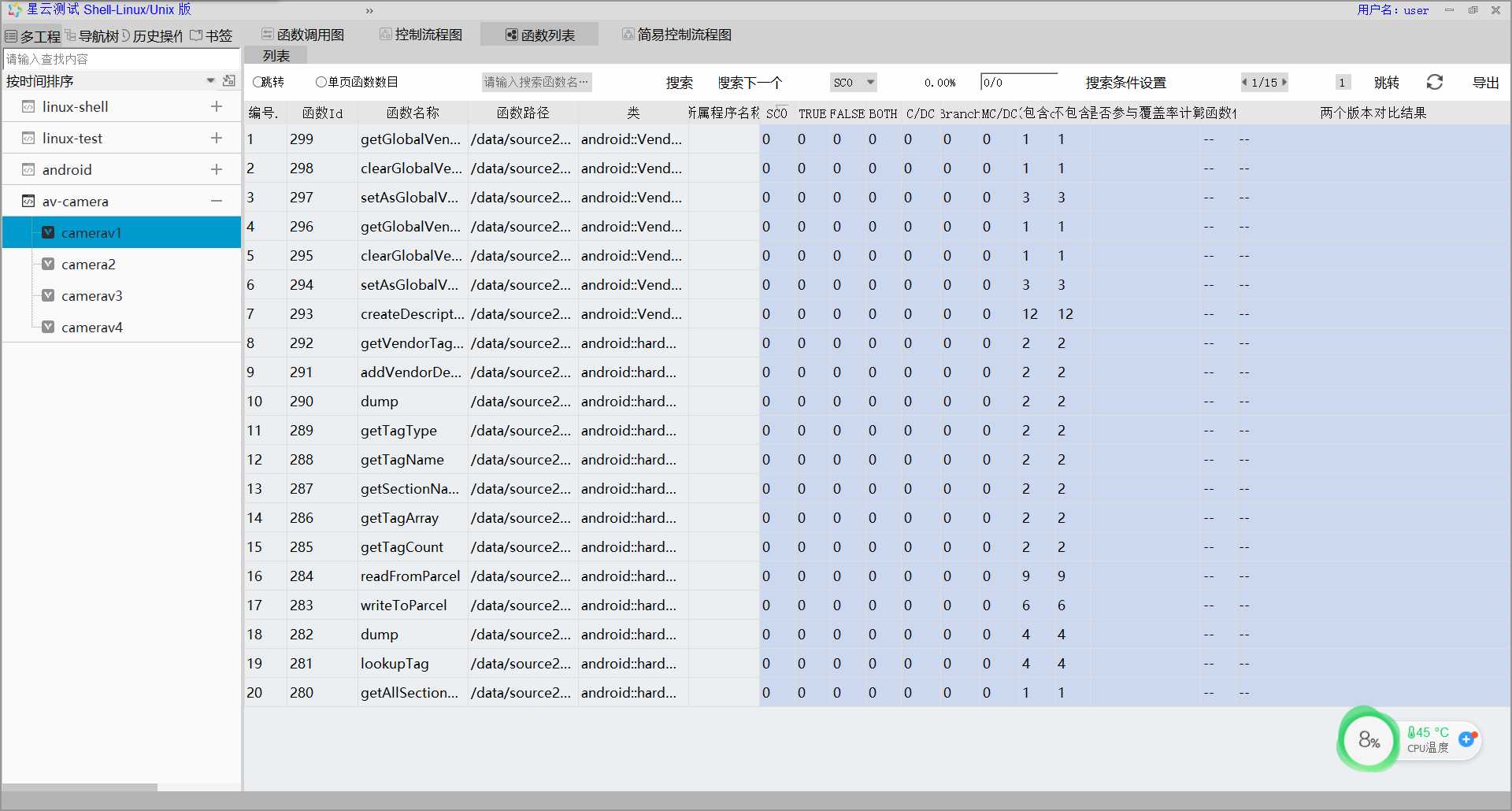
Task: Switch to the 简易控制流程图 tab
Action: click(677, 35)
